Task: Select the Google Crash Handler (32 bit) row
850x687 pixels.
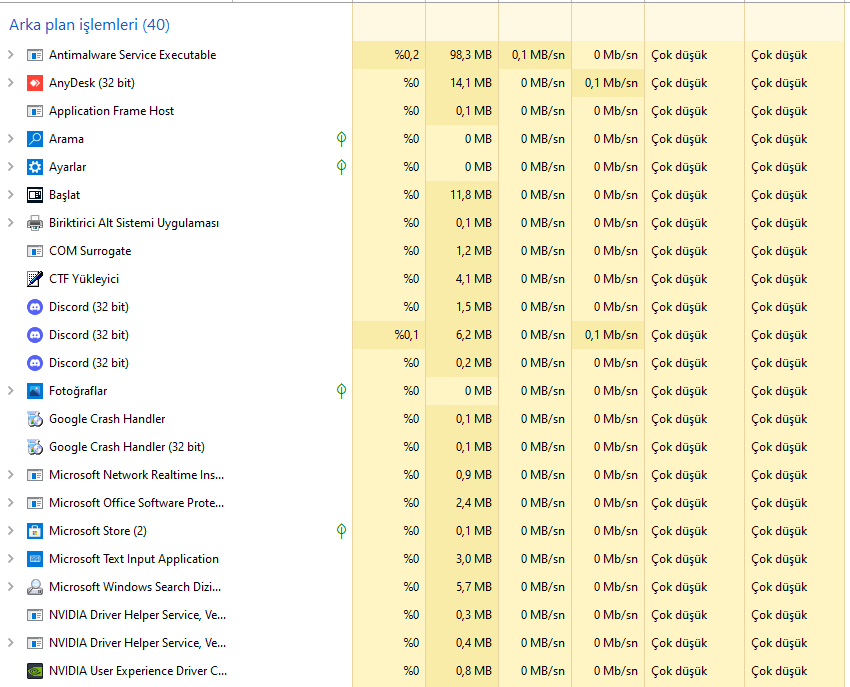Action: pos(126,447)
